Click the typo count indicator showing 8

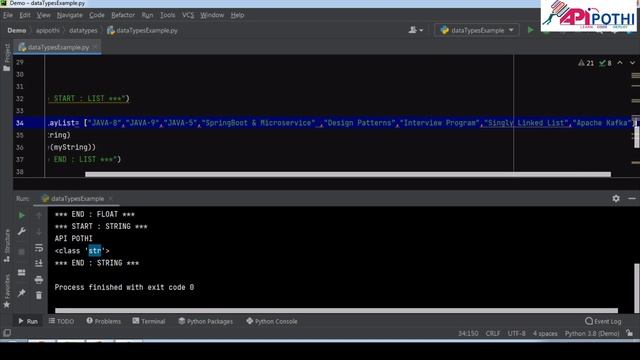pyautogui.click(x=605, y=63)
